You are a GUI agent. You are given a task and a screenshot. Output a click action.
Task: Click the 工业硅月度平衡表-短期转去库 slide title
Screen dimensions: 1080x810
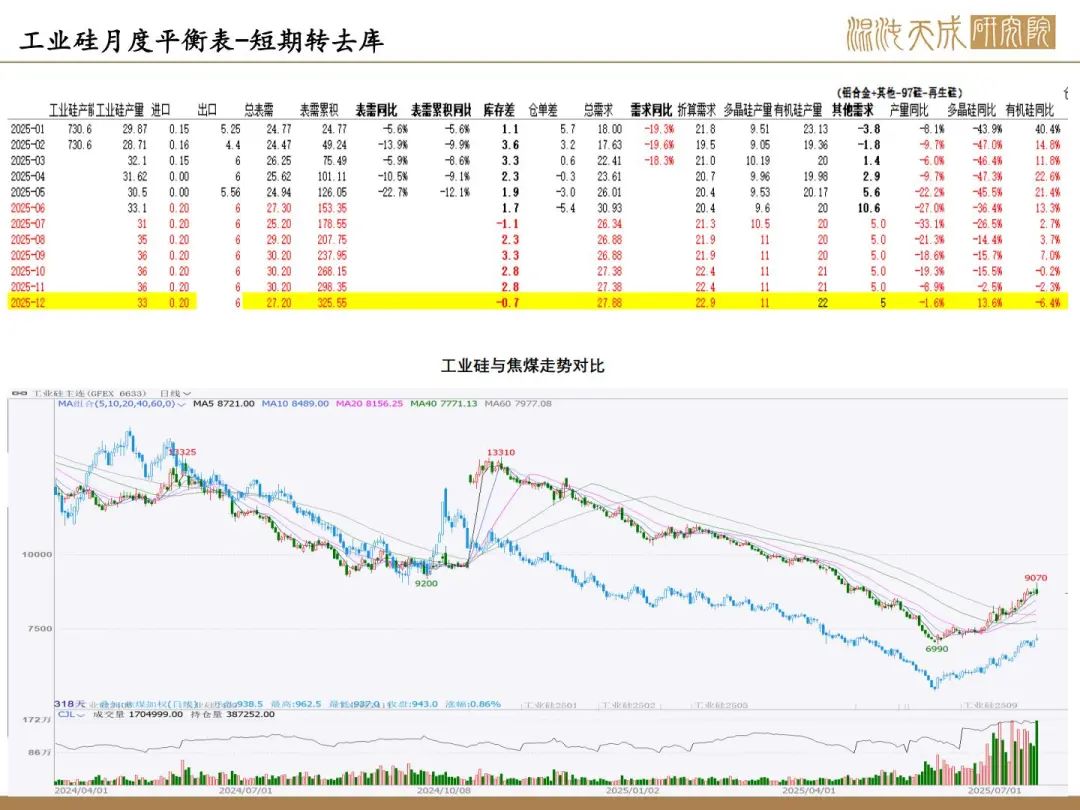point(201,41)
